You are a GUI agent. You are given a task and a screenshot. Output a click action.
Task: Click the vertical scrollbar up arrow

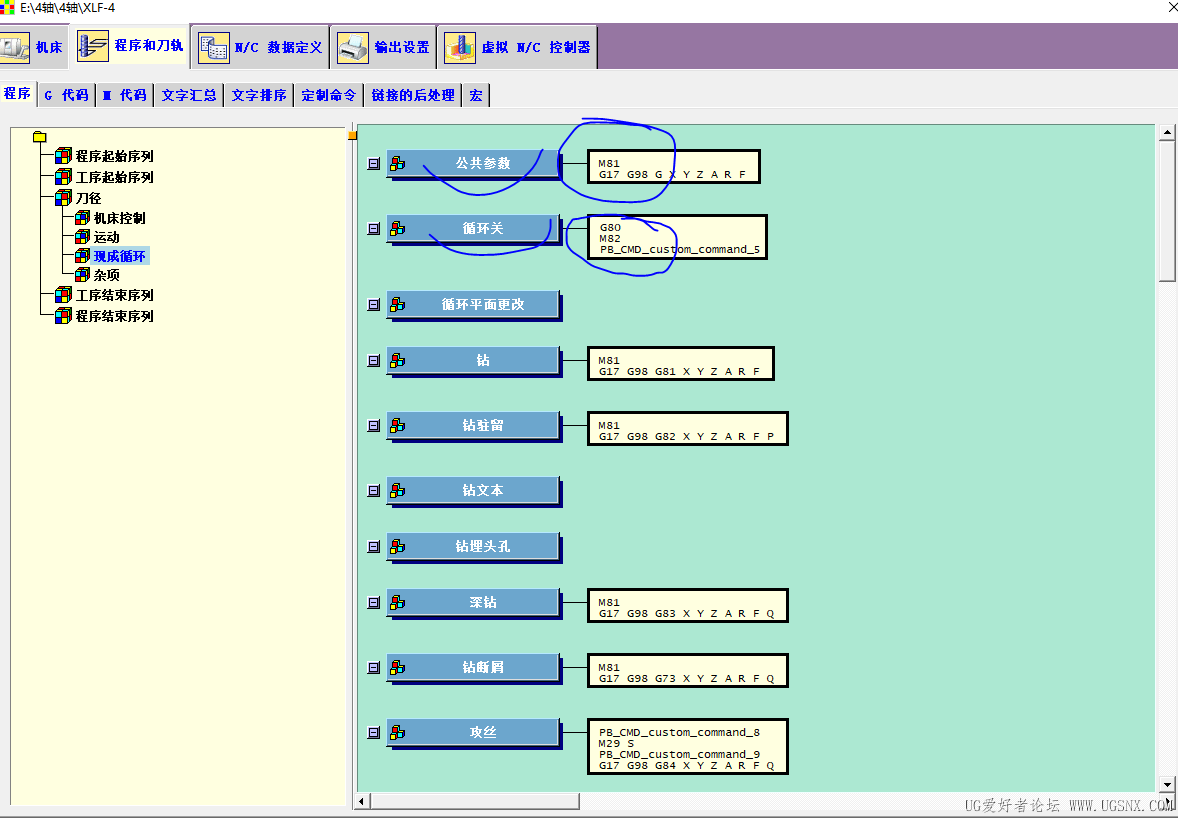point(1167,132)
